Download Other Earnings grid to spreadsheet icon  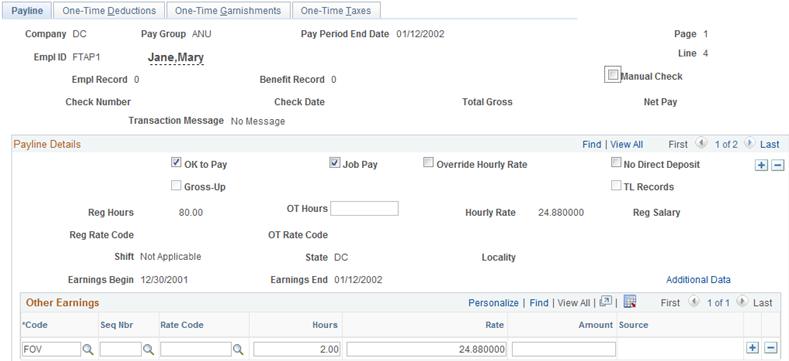[x=630, y=302]
